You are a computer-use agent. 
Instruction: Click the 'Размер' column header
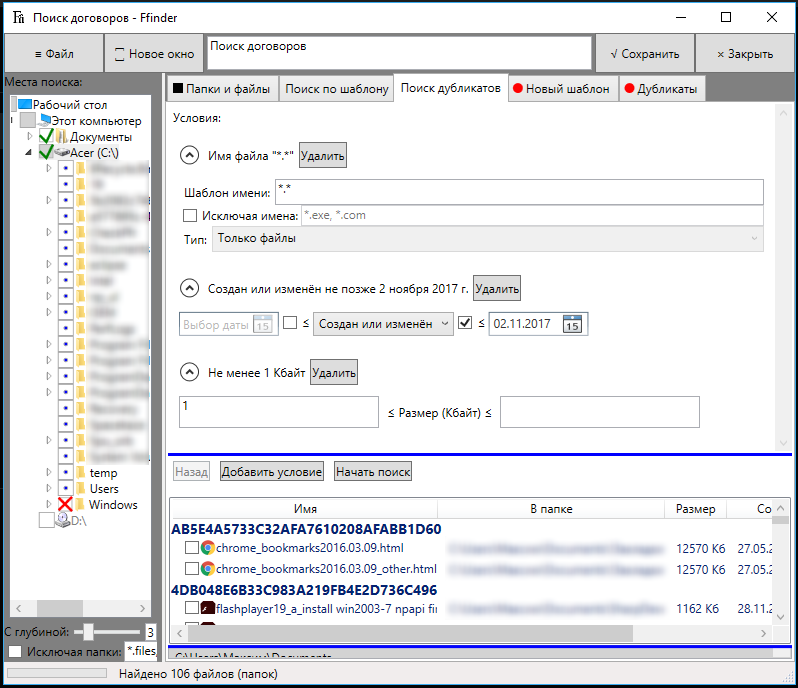coord(695,509)
